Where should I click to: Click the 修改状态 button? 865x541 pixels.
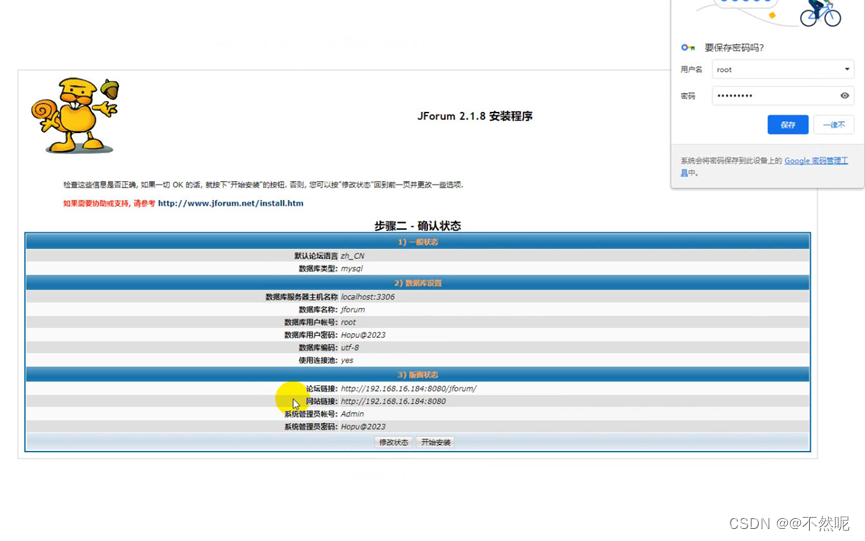tap(393, 442)
